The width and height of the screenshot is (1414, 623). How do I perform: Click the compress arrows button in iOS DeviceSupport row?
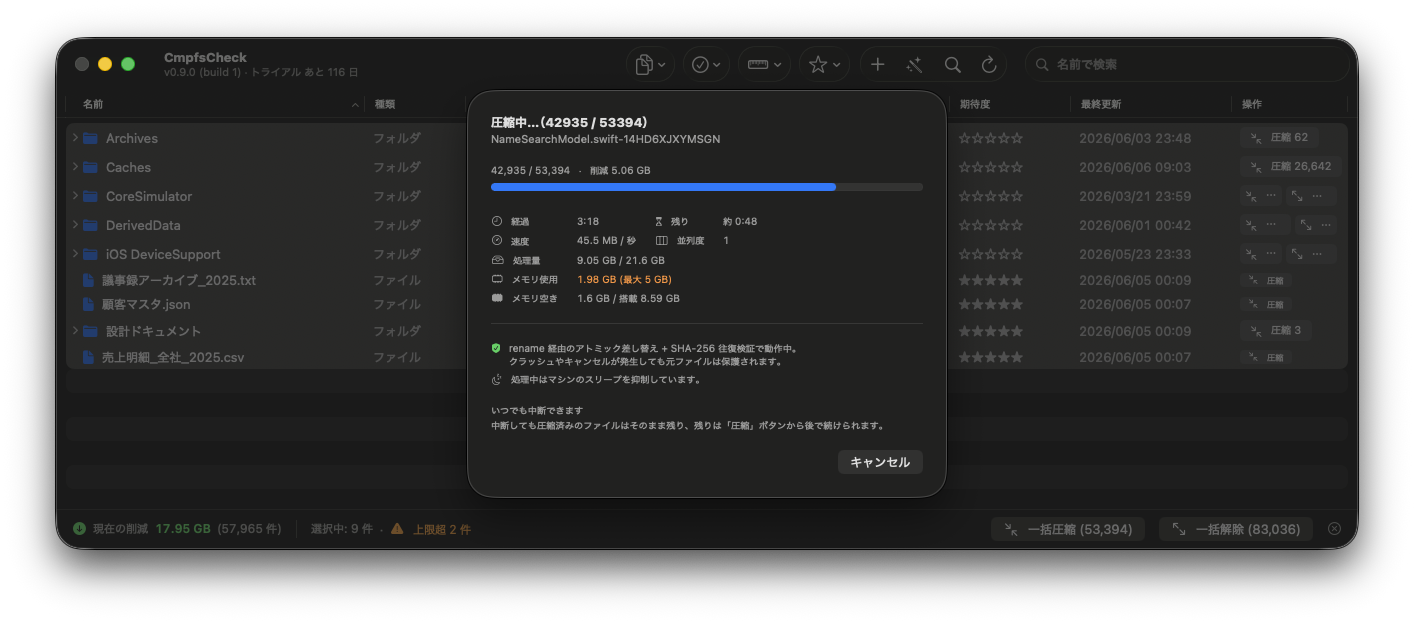tap(1260, 254)
